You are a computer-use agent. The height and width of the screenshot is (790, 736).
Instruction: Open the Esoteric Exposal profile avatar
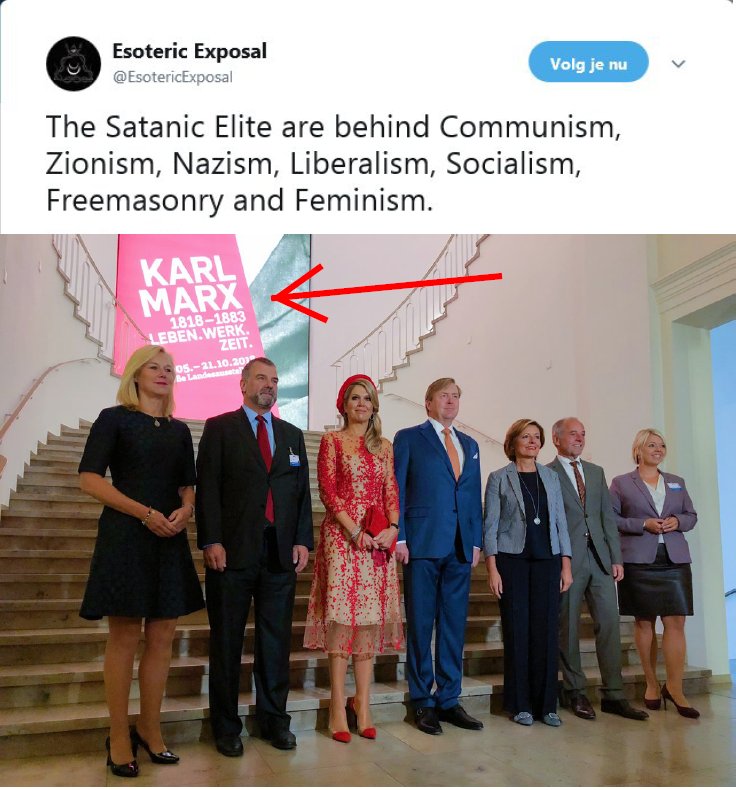pos(74,63)
